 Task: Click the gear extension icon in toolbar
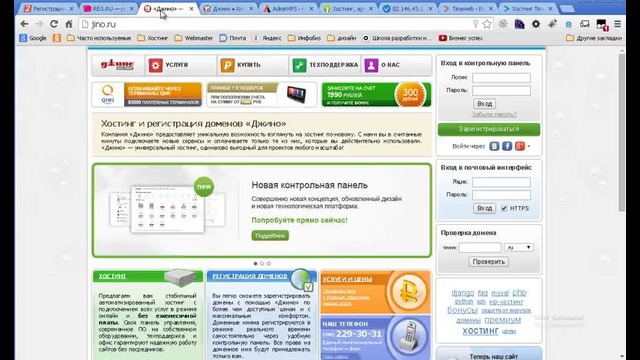click(x=536, y=24)
